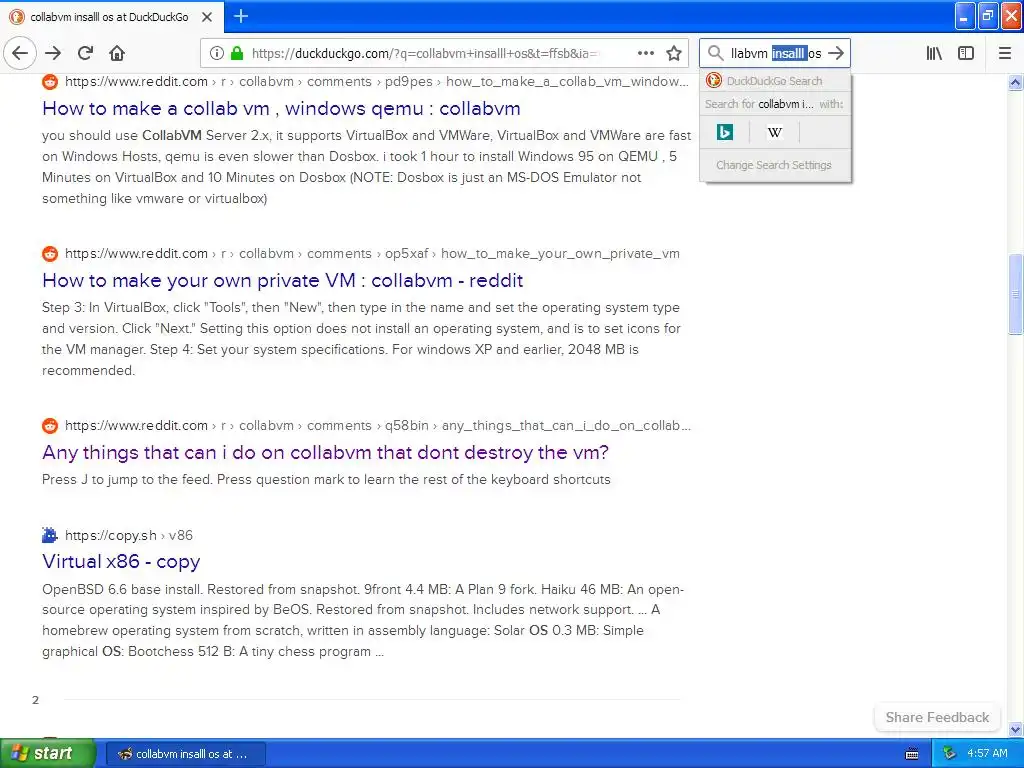Viewport: 1024px width, 768px height.
Task: Open the 'Virtual x86 - copy' result
Action: point(121,562)
